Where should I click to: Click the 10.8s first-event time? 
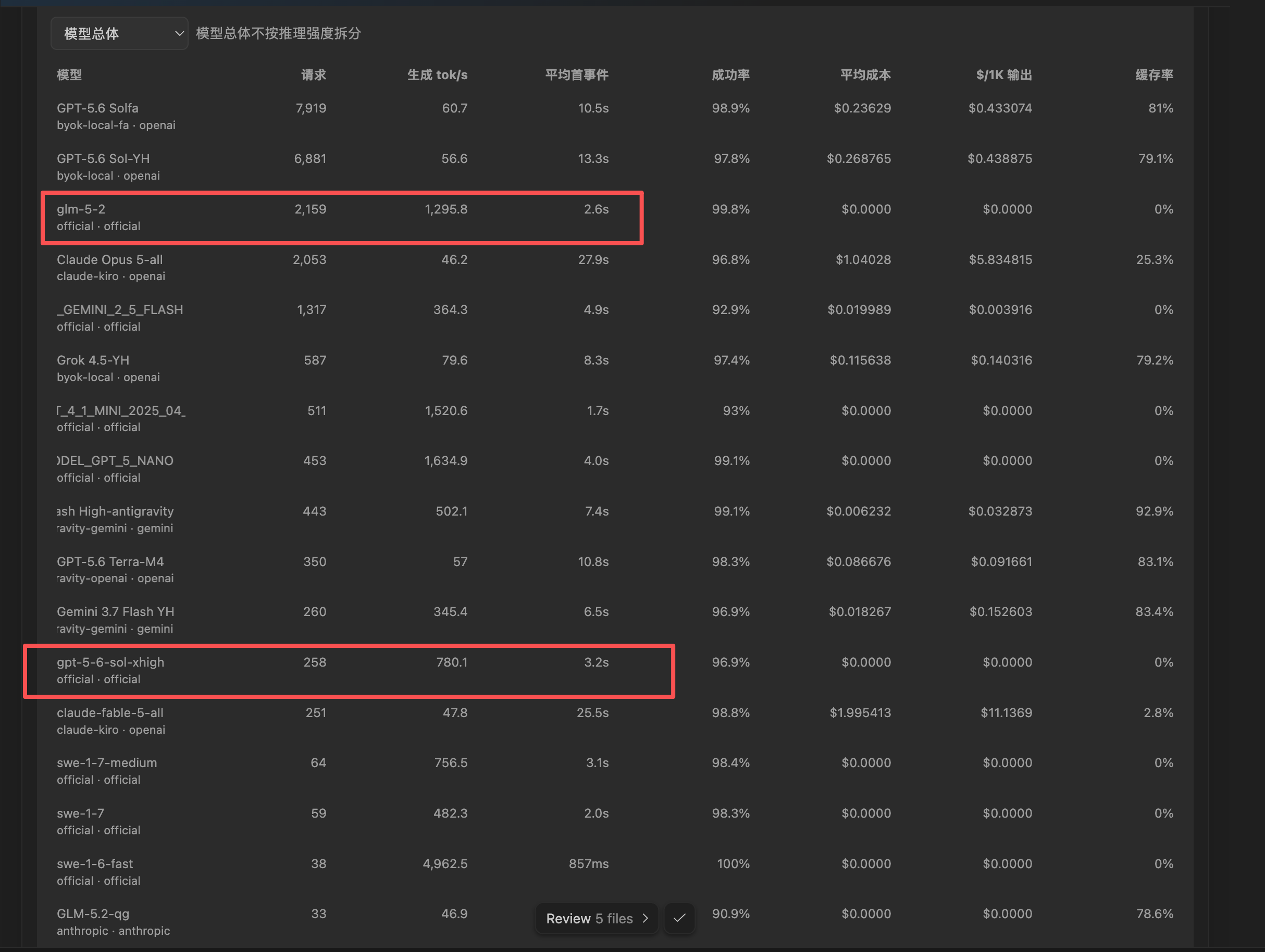[593, 562]
